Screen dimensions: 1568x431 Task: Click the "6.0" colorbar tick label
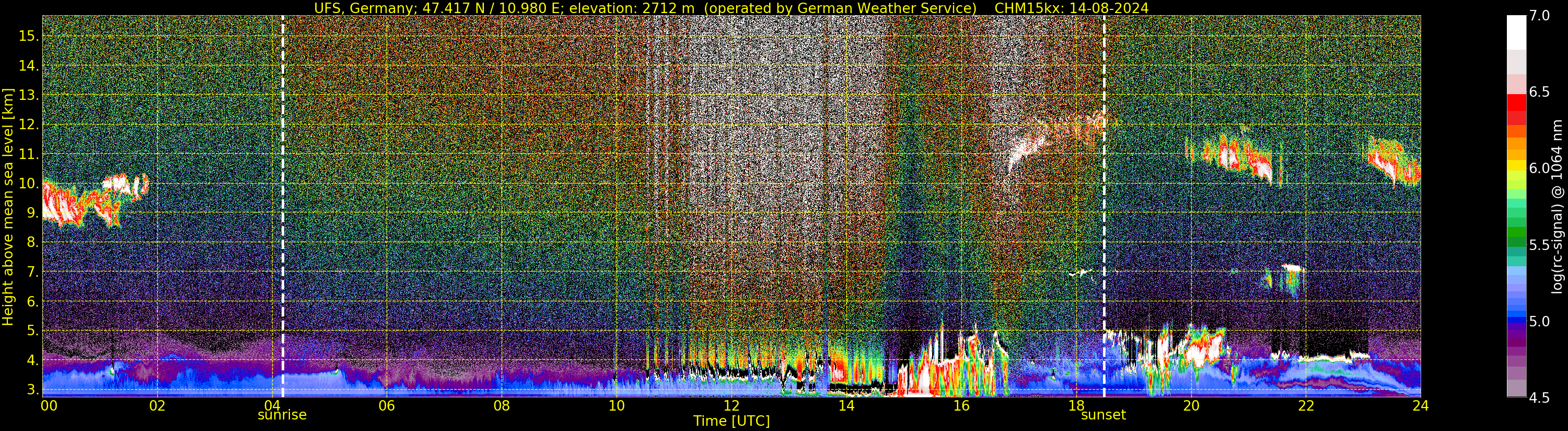pos(1539,168)
